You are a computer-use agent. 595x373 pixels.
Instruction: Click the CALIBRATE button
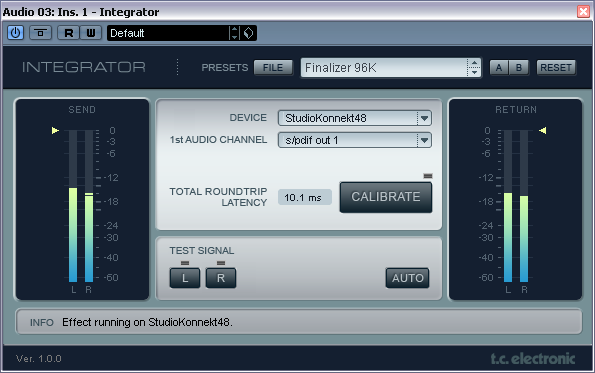(x=386, y=197)
